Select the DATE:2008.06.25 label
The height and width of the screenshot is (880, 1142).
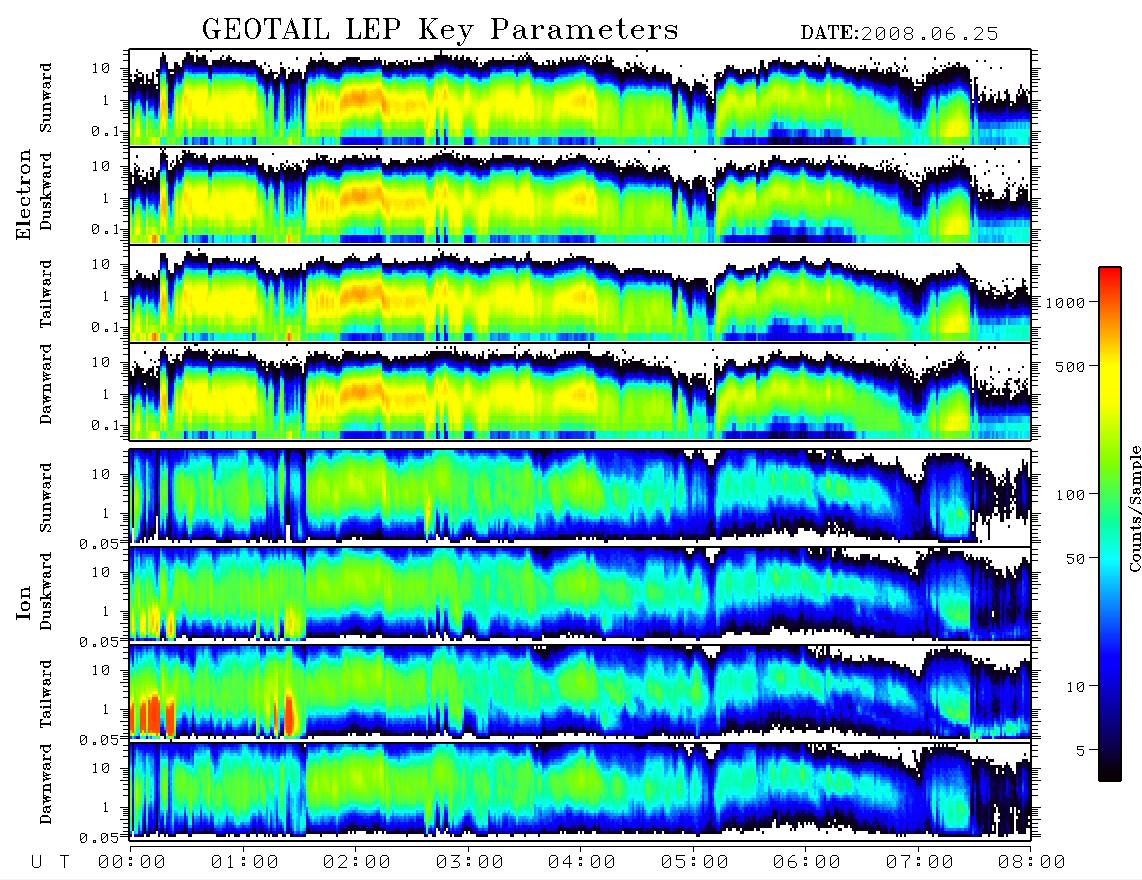899,34
